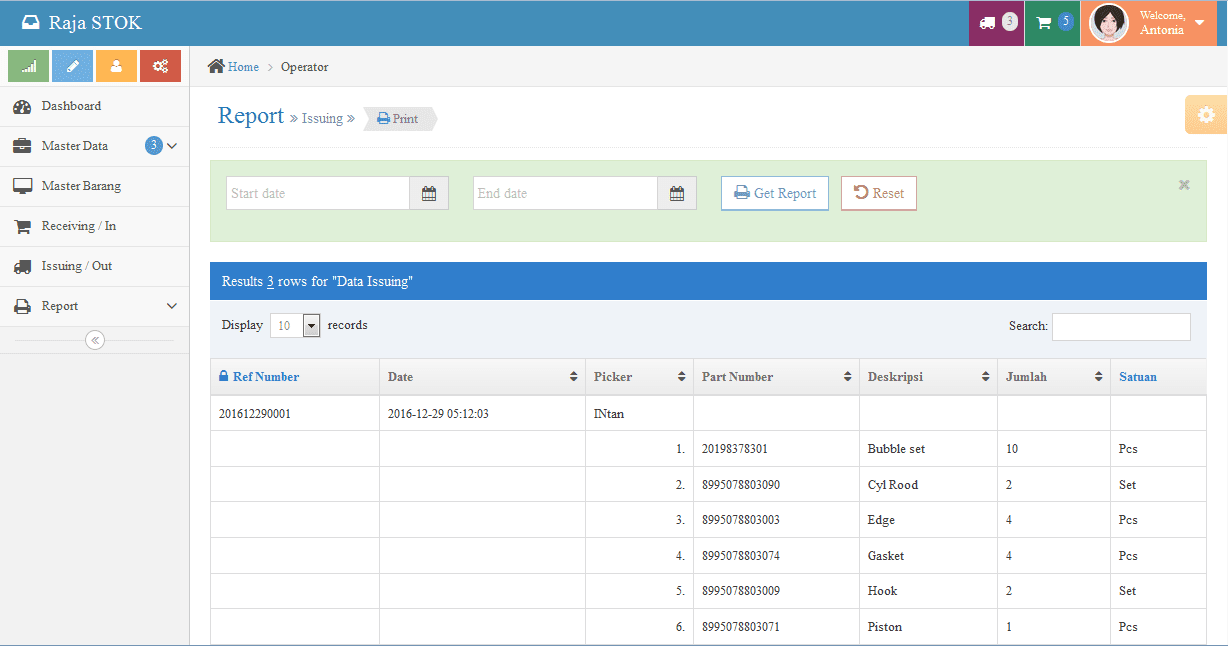Screen dimensions: 1228x646
Task: Open delivery truck notifications showing 3
Action: pos(995,22)
